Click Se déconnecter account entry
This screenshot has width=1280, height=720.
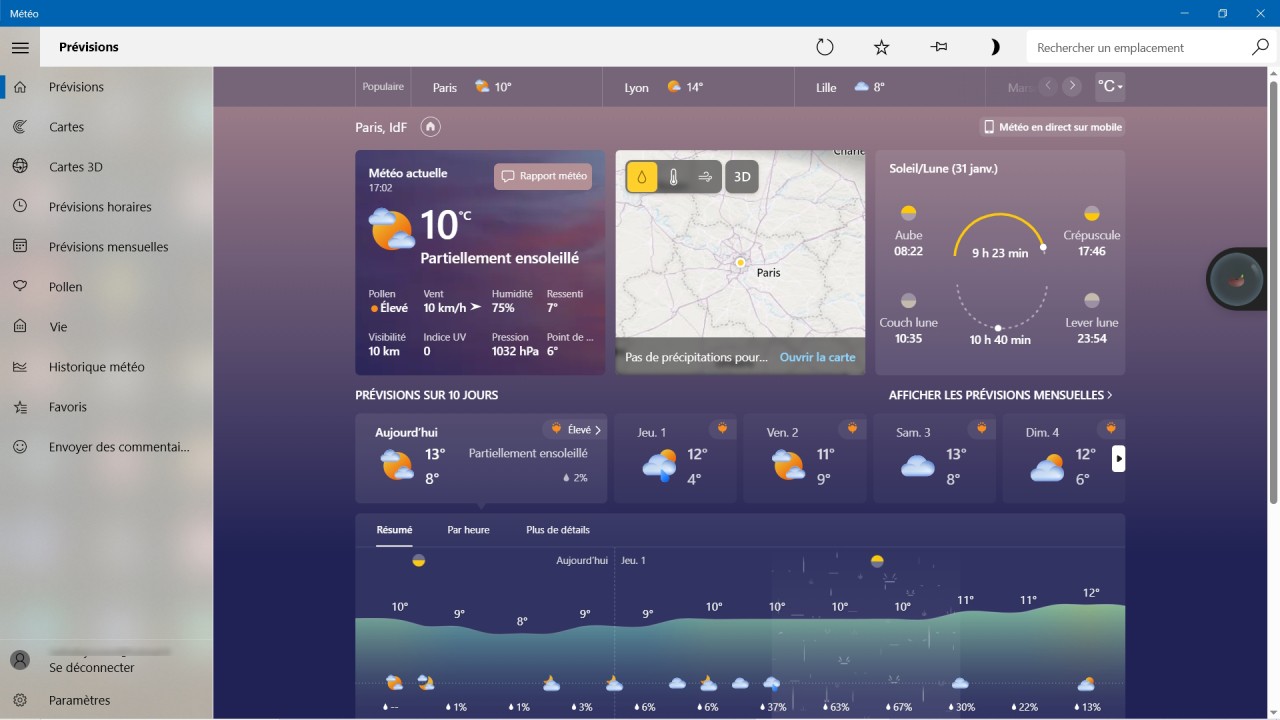coord(107,660)
